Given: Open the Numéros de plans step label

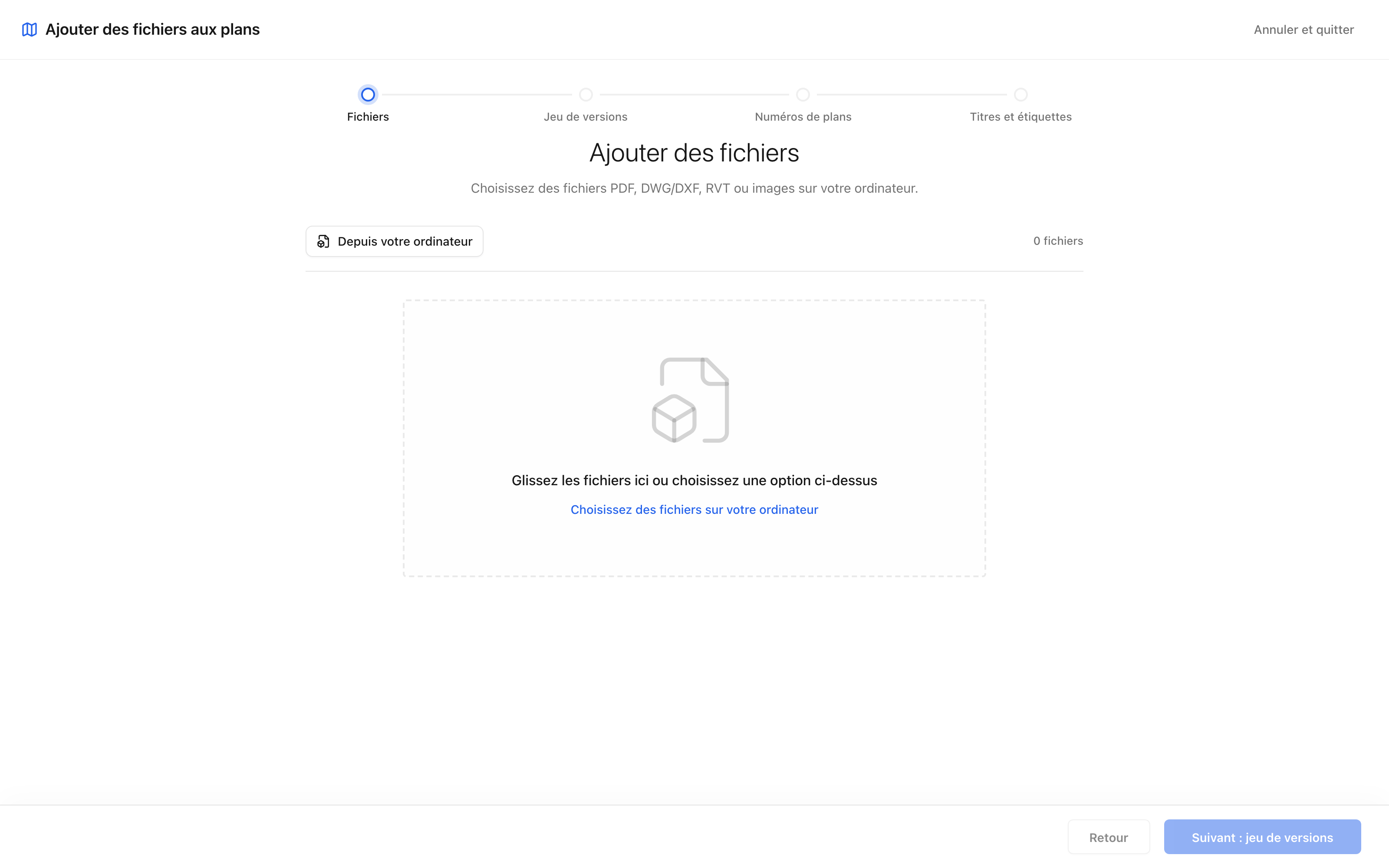Looking at the screenshot, I should point(803,117).
